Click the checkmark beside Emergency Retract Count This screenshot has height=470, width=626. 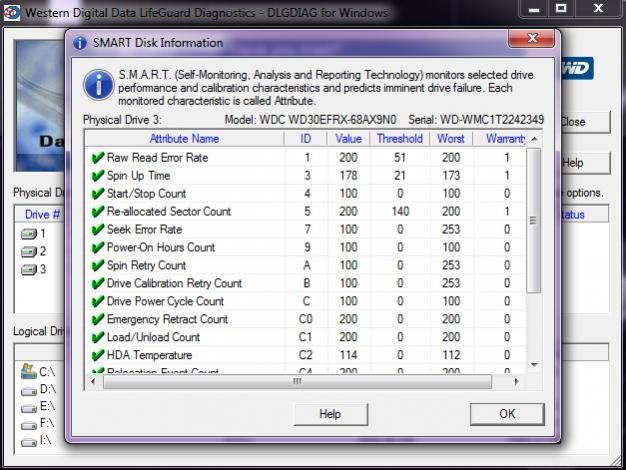[x=98, y=319]
